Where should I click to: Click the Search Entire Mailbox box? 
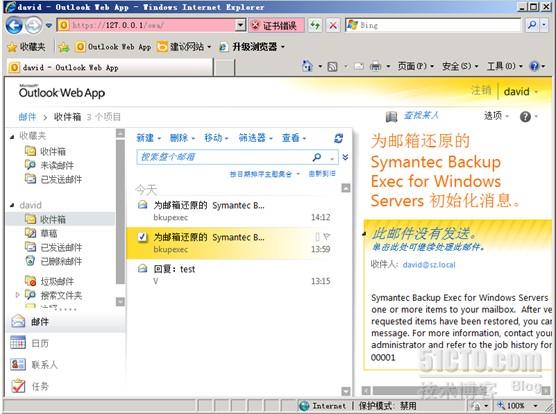tap(223, 157)
